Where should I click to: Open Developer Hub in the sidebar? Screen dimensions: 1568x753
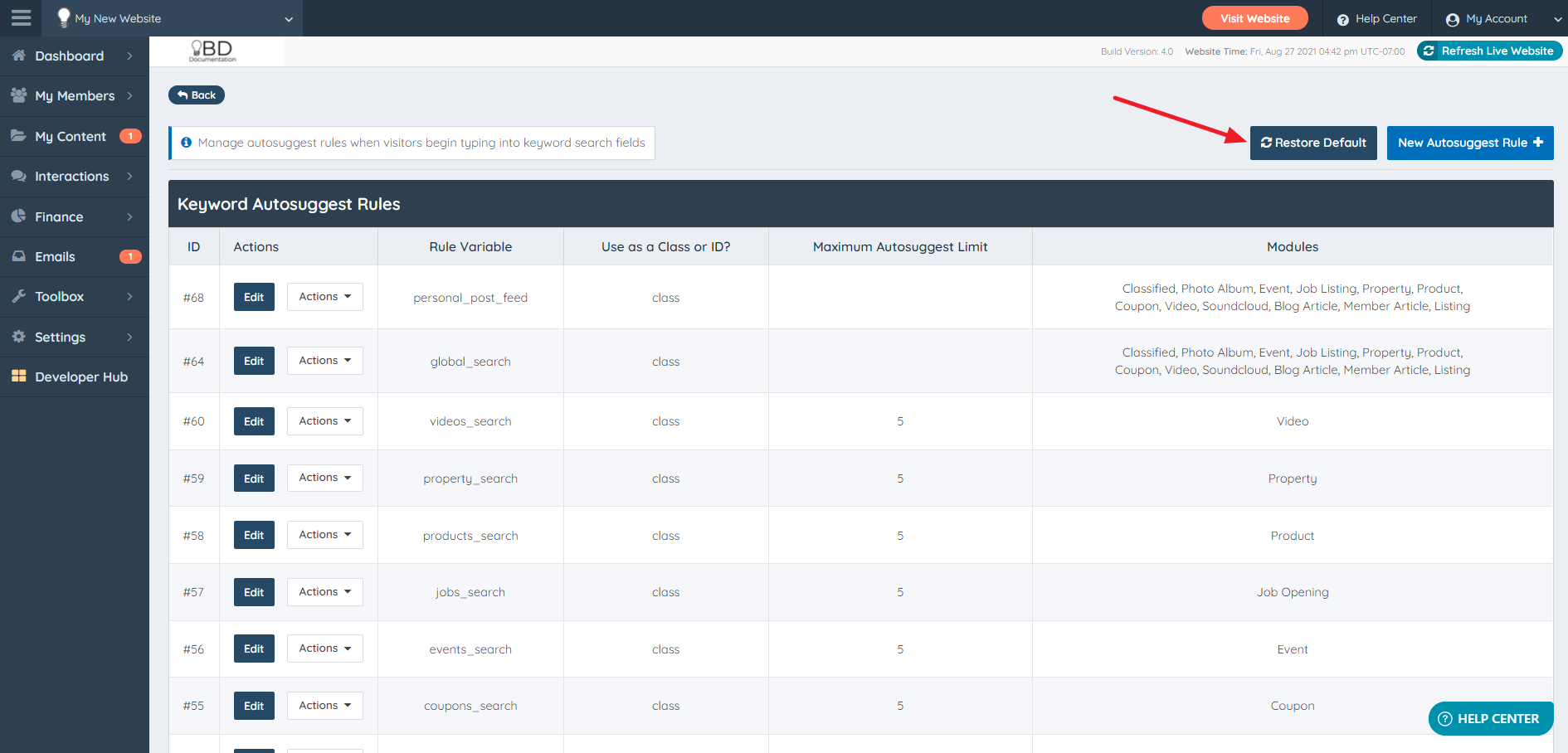75,376
